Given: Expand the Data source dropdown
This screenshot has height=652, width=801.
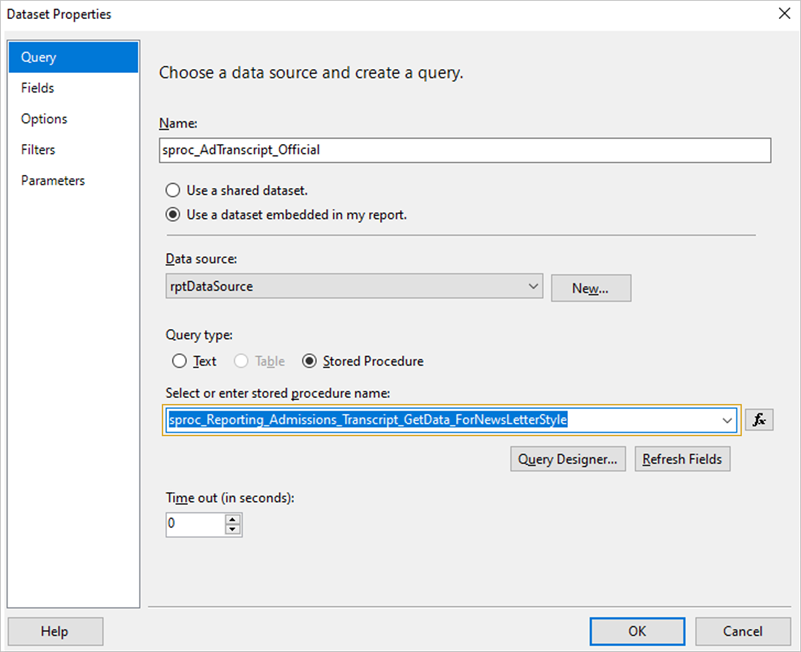Looking at the screenshot, I should pyautogui.click(x=531, y=287).
